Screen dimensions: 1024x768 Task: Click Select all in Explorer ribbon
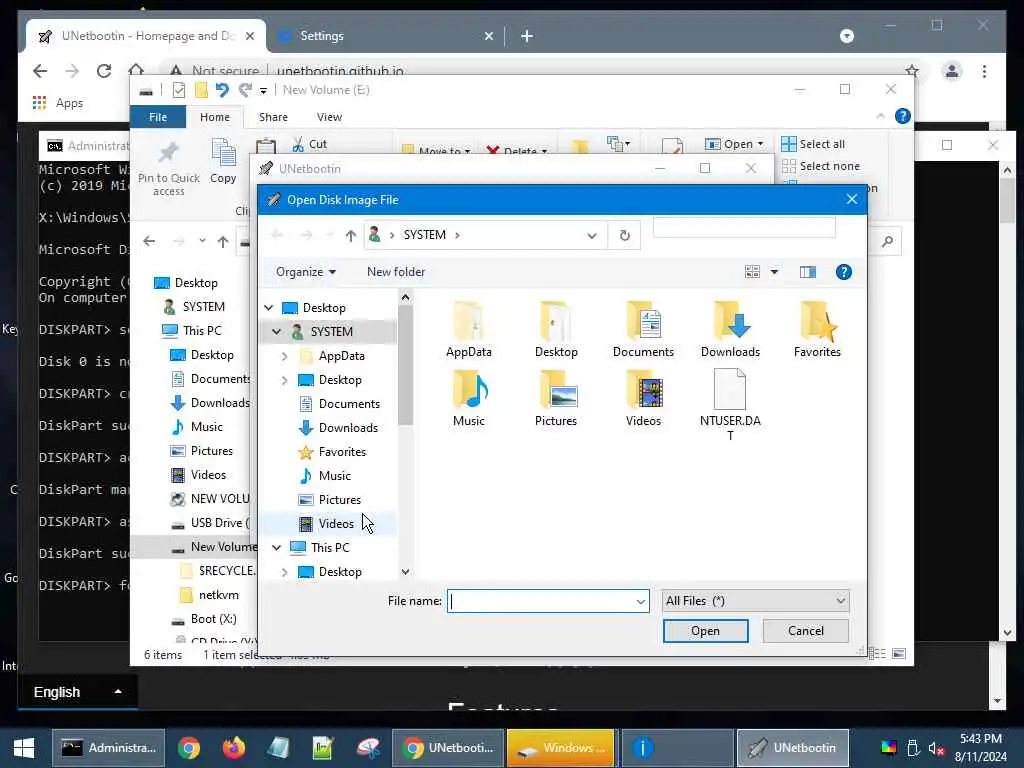[x=813, y=144]
